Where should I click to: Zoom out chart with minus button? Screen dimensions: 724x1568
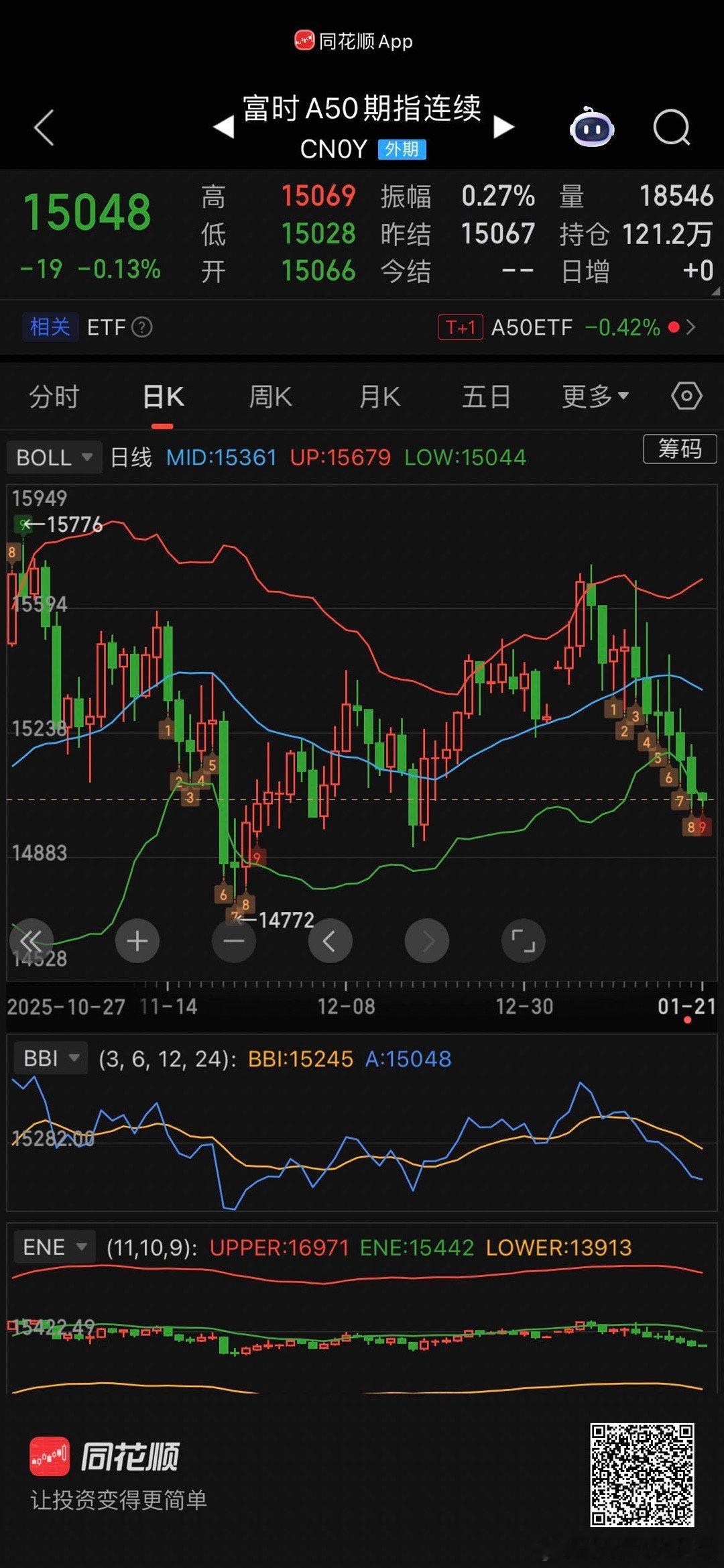[234, 941]
